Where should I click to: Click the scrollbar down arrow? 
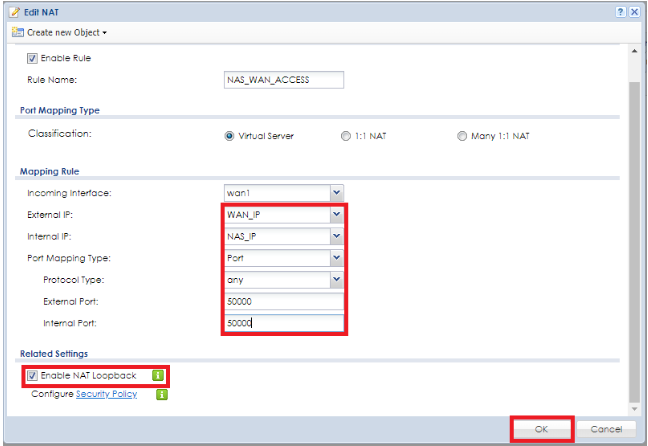634,409
